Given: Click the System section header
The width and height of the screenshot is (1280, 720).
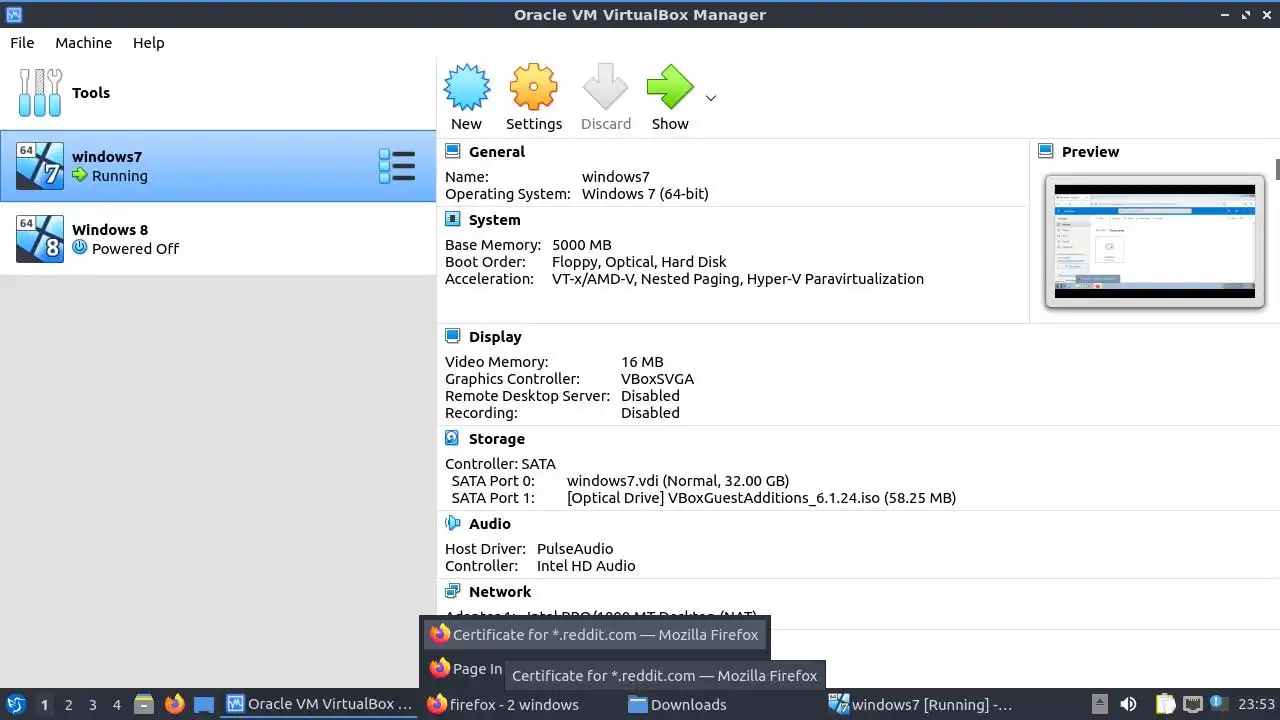Looking at the screenshot, I should click(x=494, y=220).
